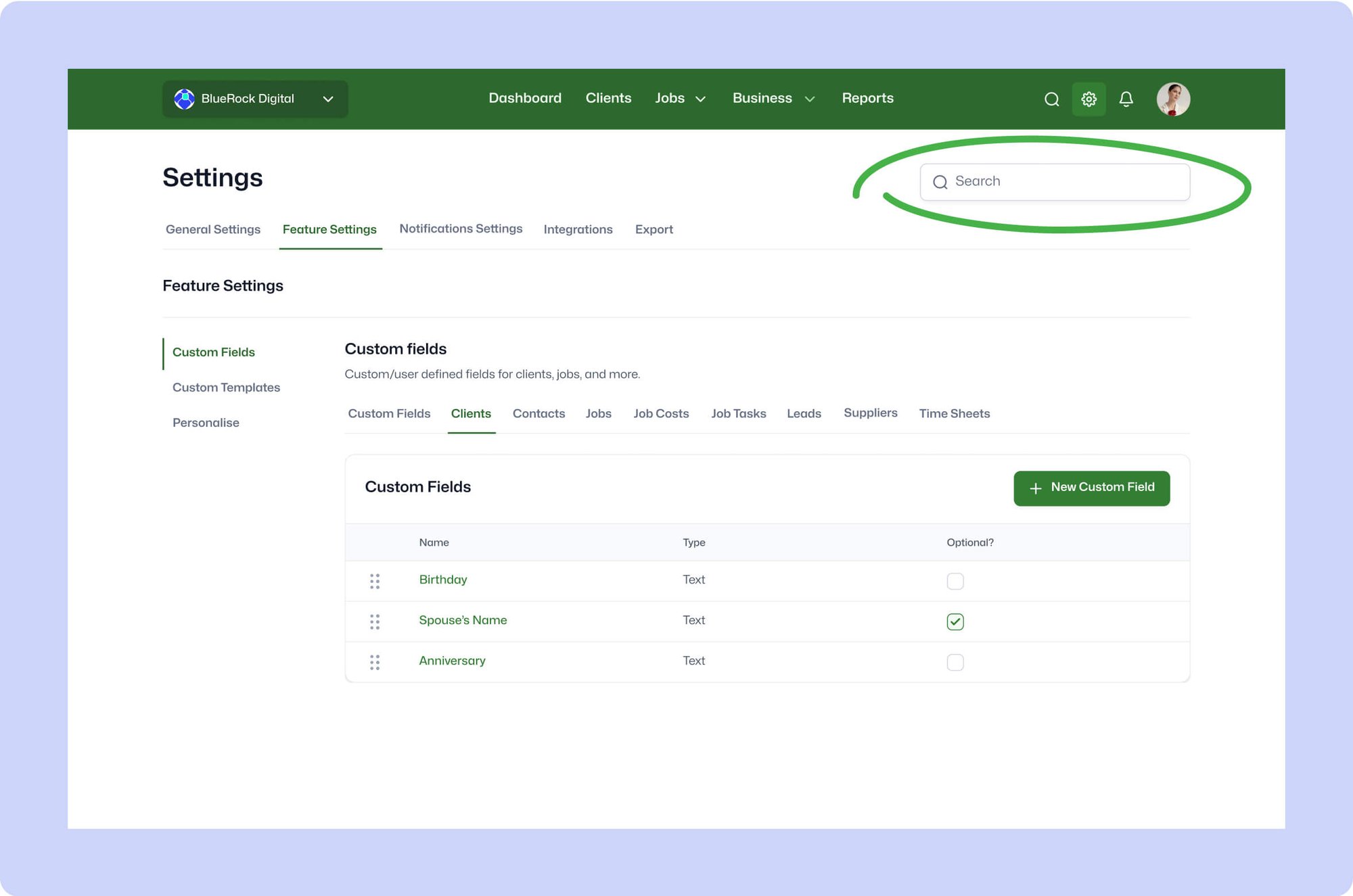Open the Export tab

tap(653, 229)
